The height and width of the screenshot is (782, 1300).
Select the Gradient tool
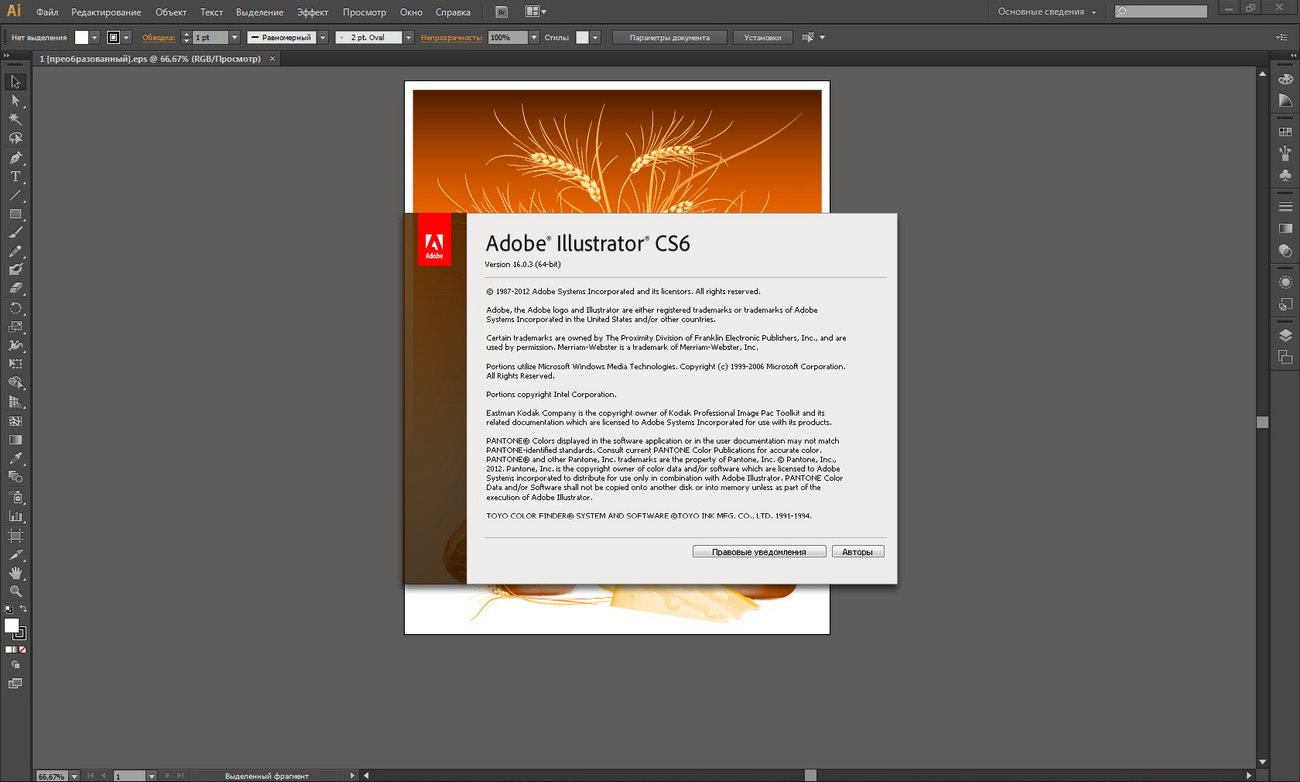point(15,440)
